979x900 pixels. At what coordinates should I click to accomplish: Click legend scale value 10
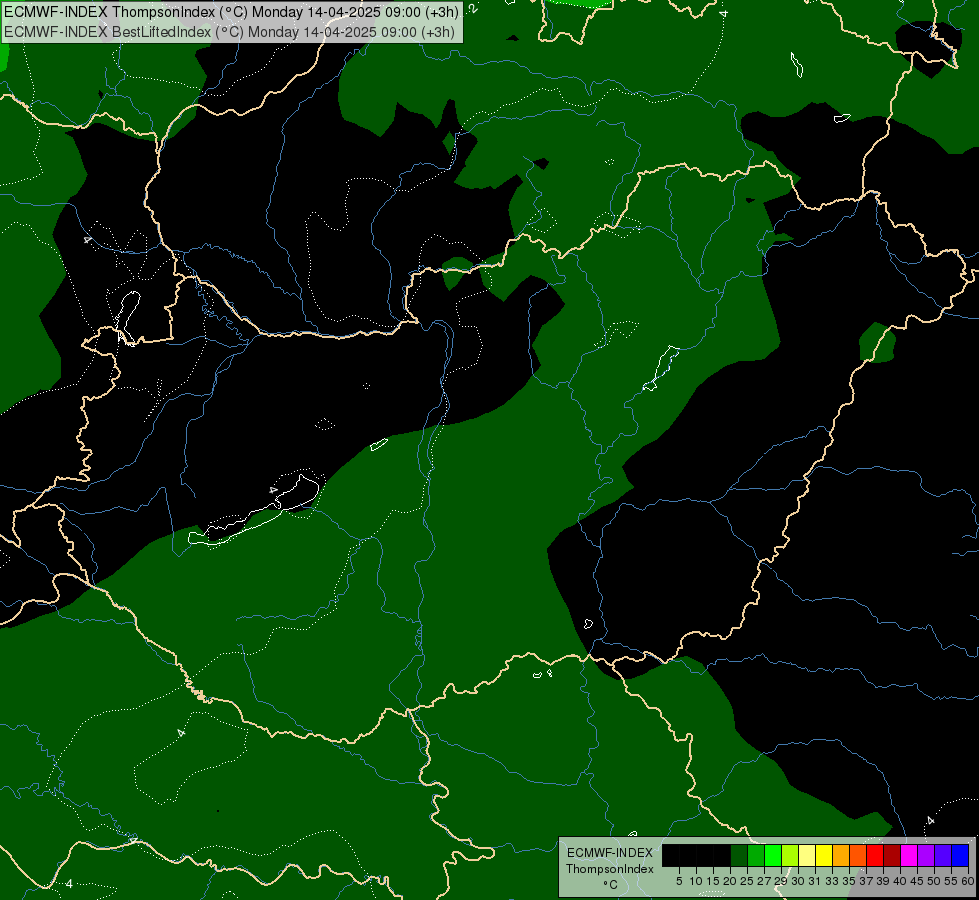pyautogui.click(x=696, y=881)
